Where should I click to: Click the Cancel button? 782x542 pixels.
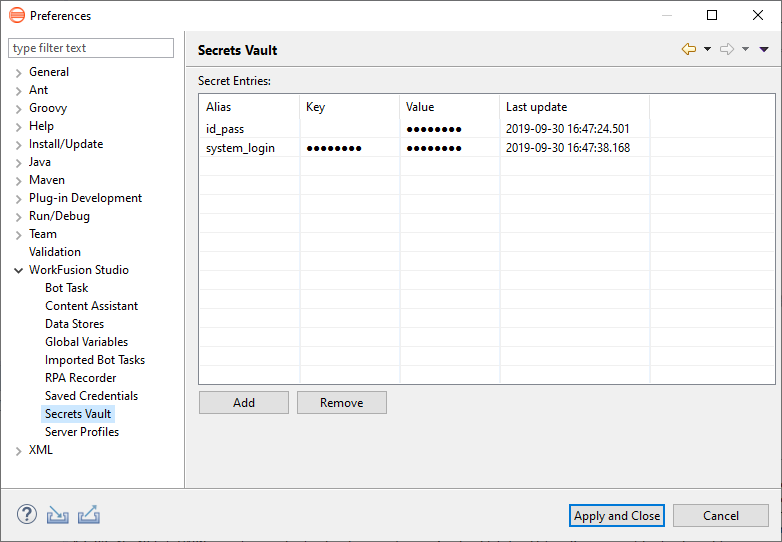coord(721,516)
